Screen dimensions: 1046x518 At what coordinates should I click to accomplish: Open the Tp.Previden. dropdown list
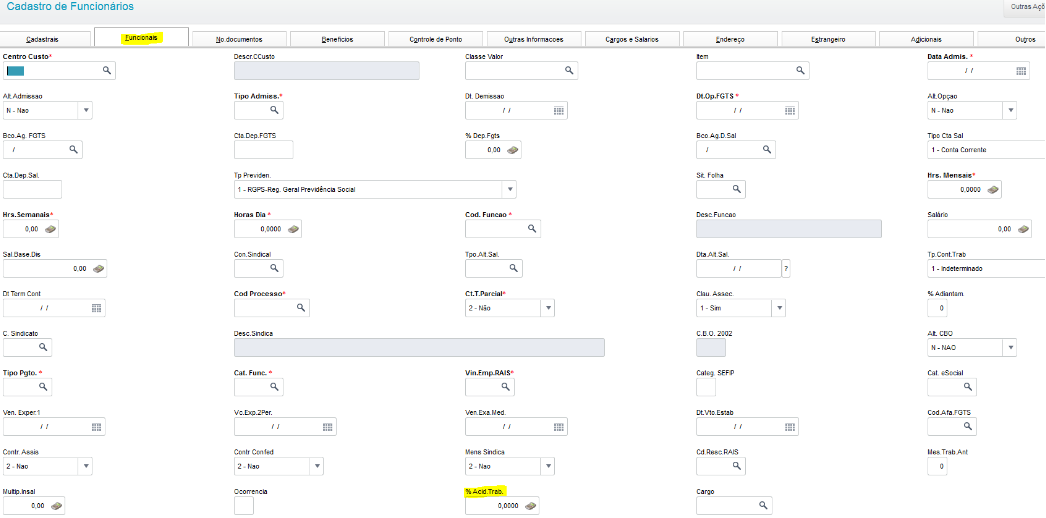tap(510, 190)
